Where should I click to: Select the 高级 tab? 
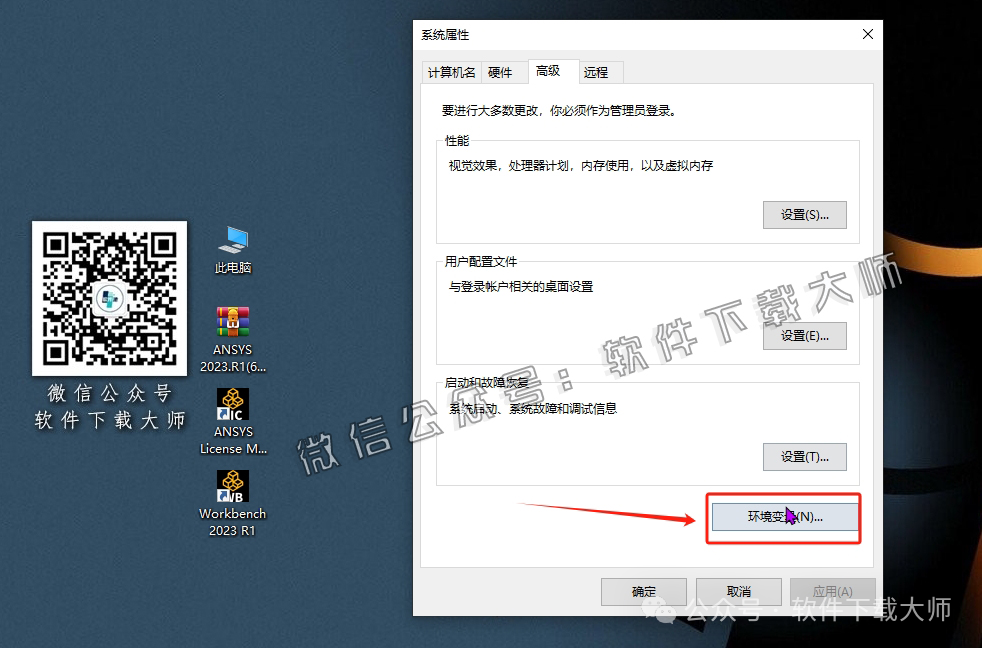pyautogui.click(x=553, y=72)
